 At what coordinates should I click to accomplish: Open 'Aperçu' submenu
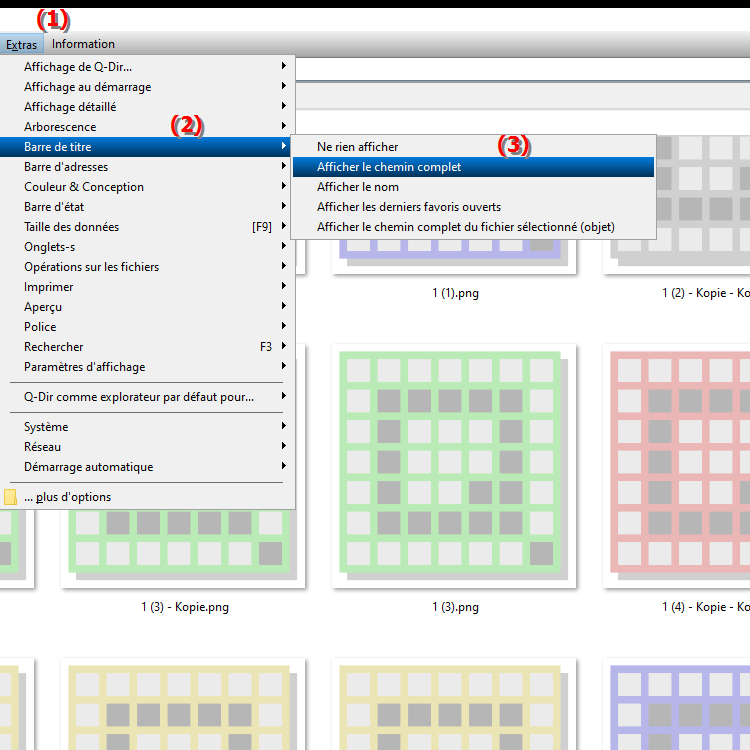[147, 307]
